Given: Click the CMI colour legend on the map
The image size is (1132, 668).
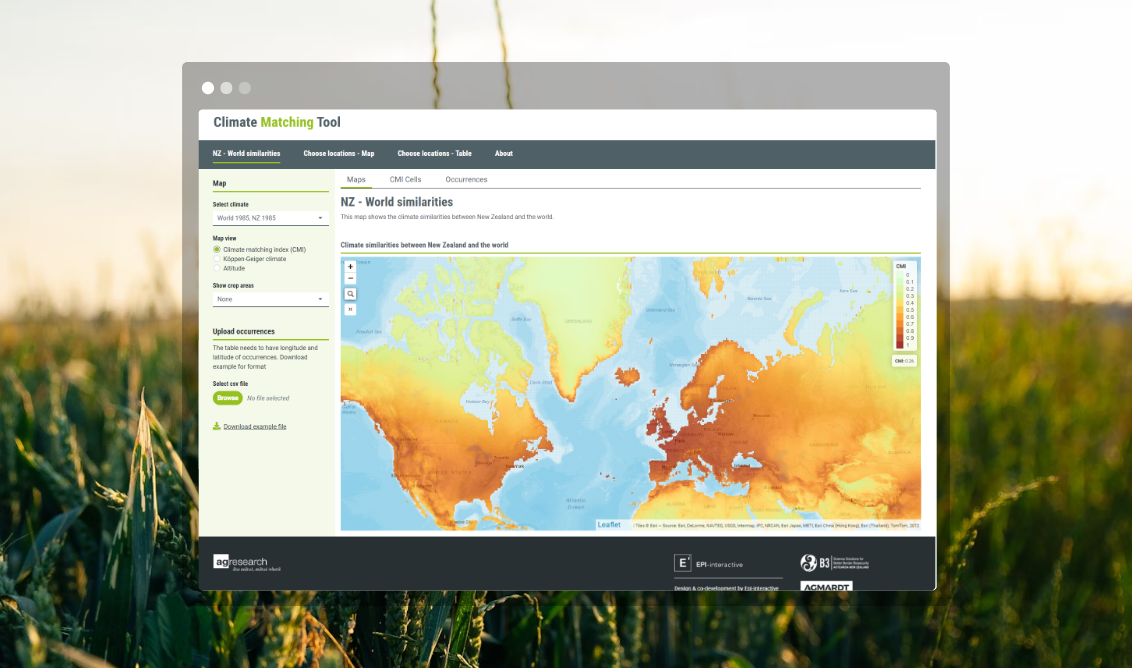Looking at the screenshot, I should [x=905, y=306].
